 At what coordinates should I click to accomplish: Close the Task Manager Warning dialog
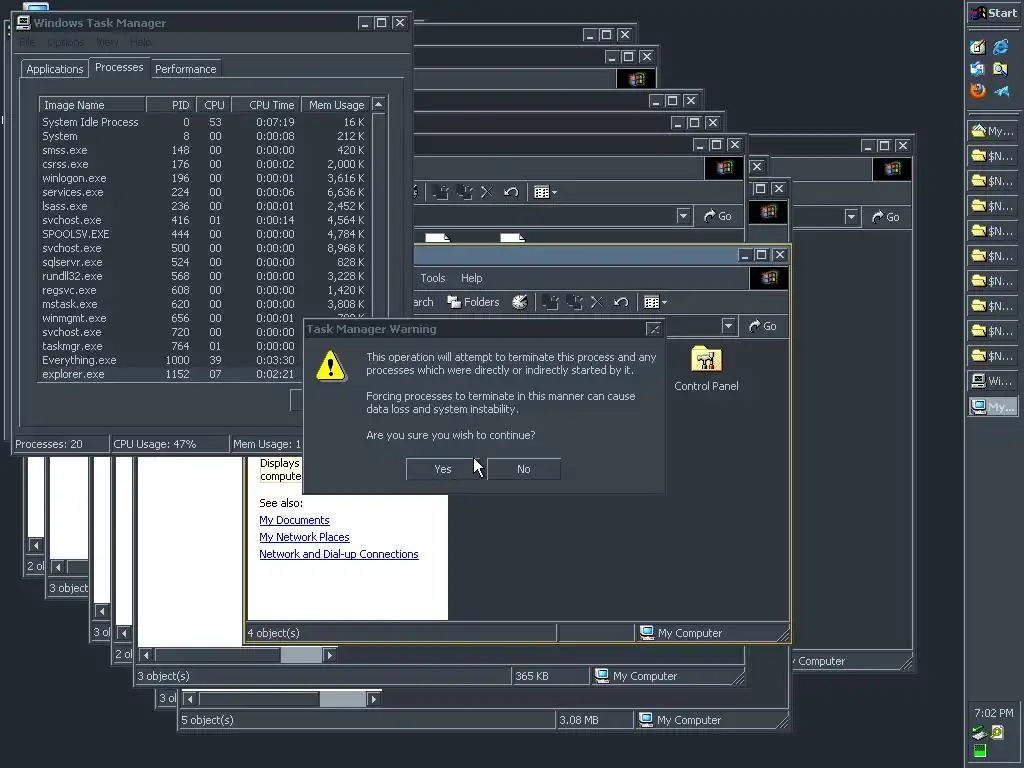coord(653,329)
